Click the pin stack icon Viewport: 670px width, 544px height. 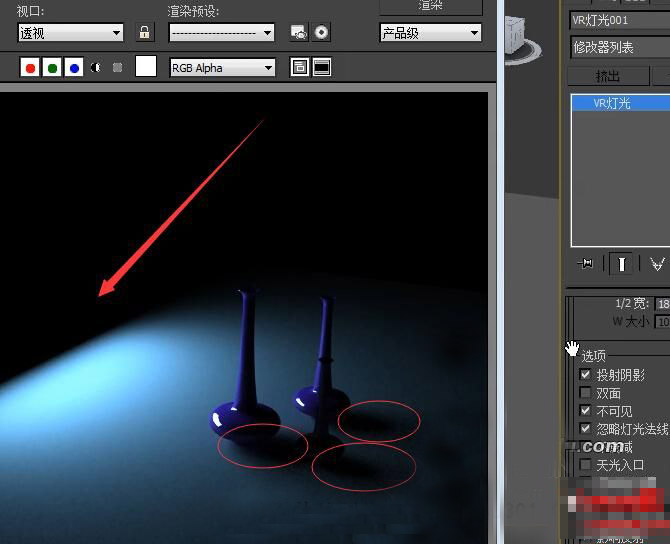pyautogui.click(x=585, y=264)
